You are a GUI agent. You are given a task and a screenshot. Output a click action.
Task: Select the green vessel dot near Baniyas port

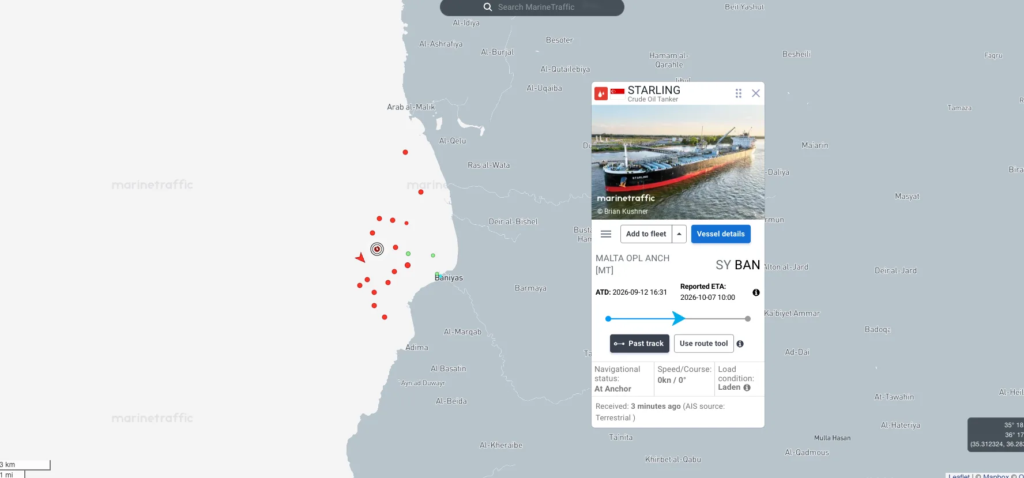pos(437,275)
